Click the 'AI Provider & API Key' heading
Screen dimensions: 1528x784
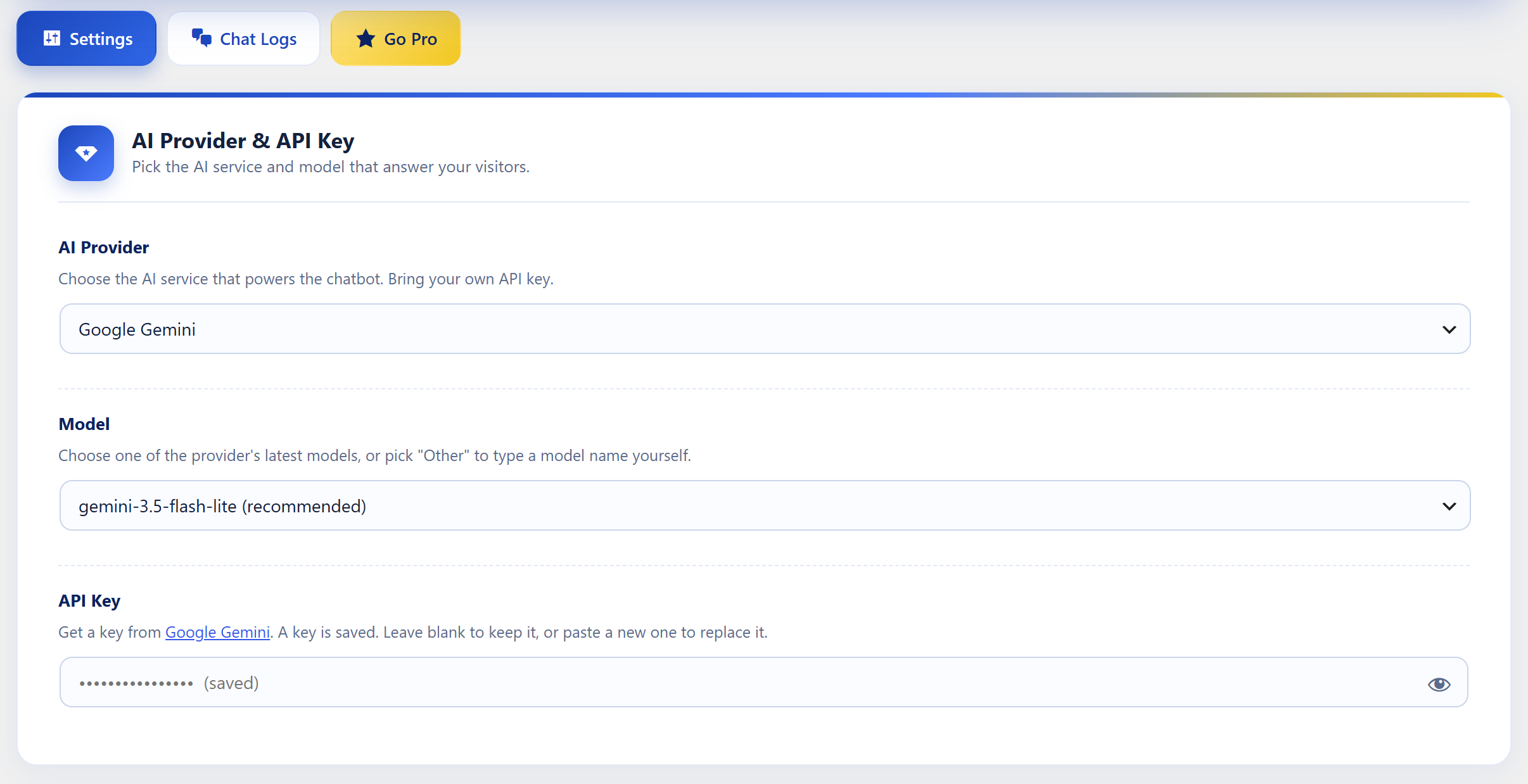(x=243, y=141)
